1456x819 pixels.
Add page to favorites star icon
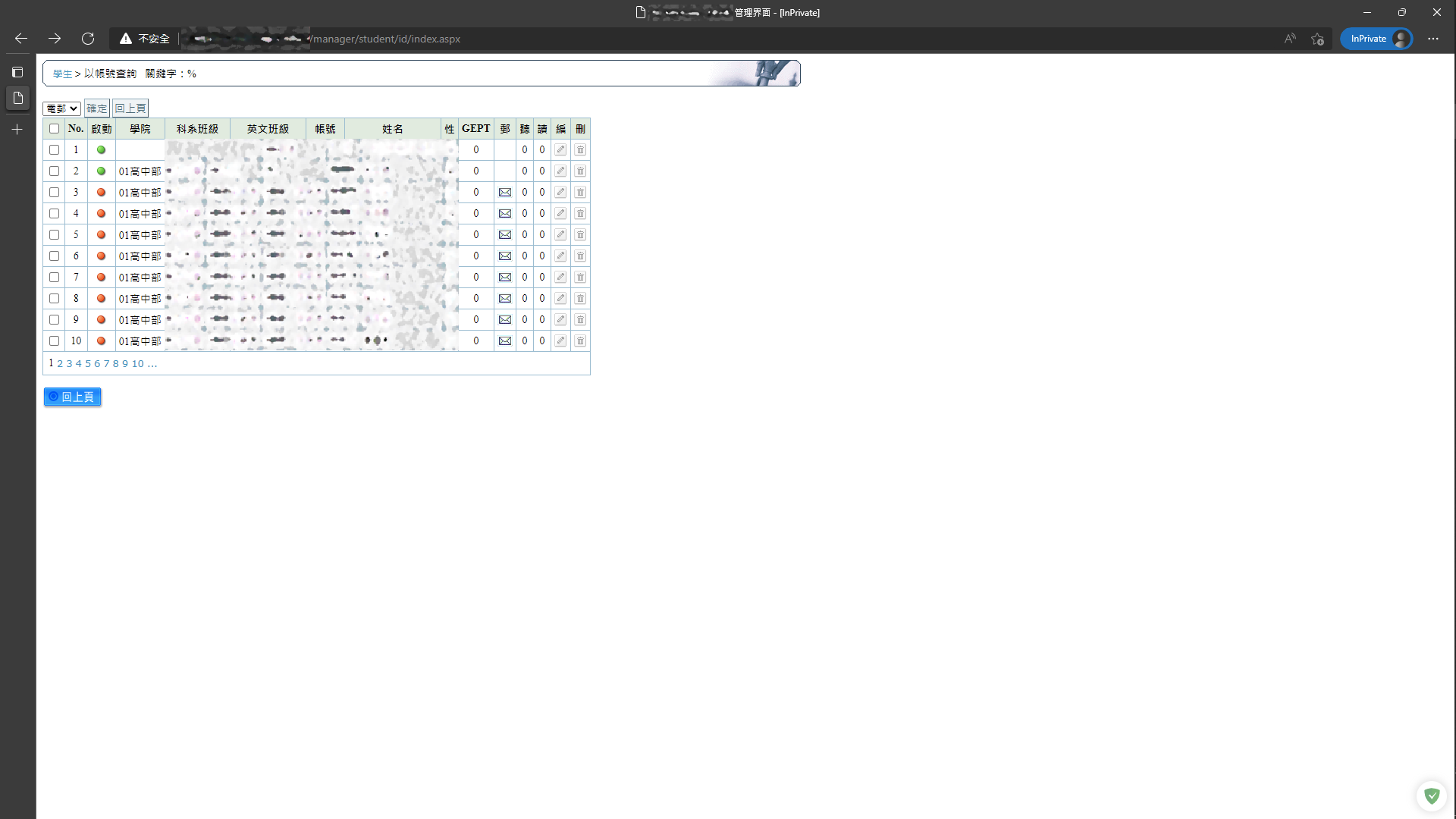(x=1318, y=39)
